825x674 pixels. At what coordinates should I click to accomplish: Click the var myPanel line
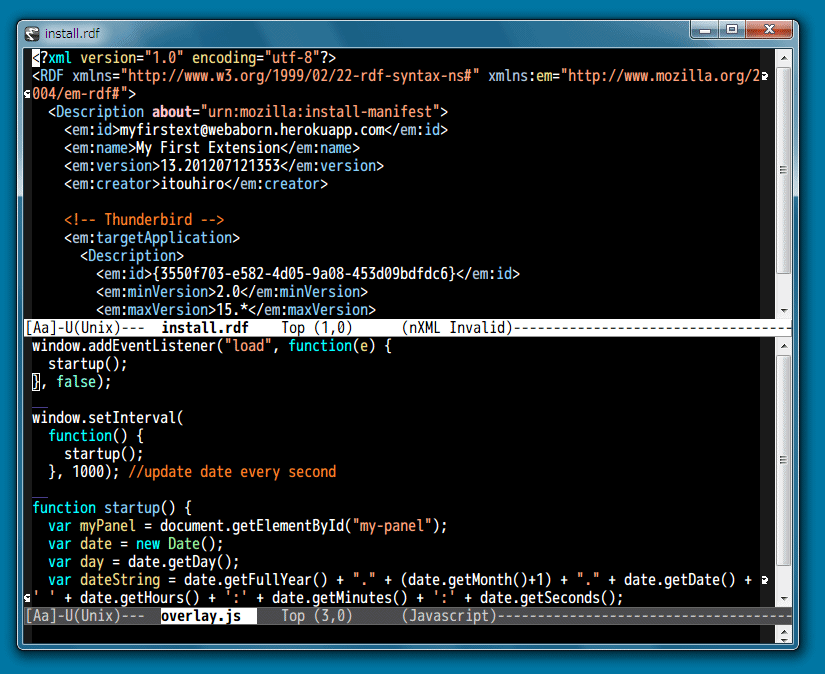point(248,526)
